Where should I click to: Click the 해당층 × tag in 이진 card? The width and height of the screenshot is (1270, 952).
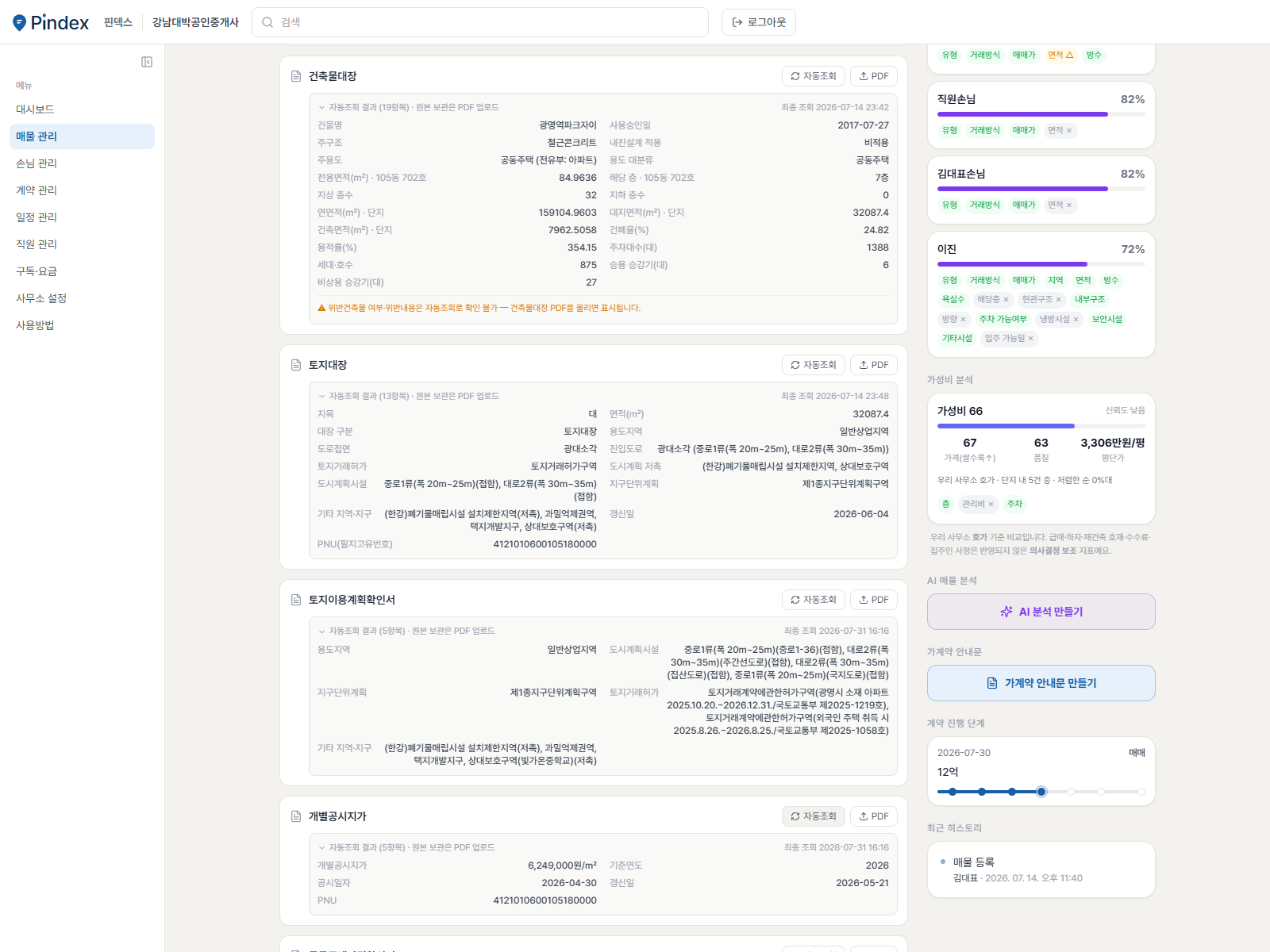[x=993, y=300]
